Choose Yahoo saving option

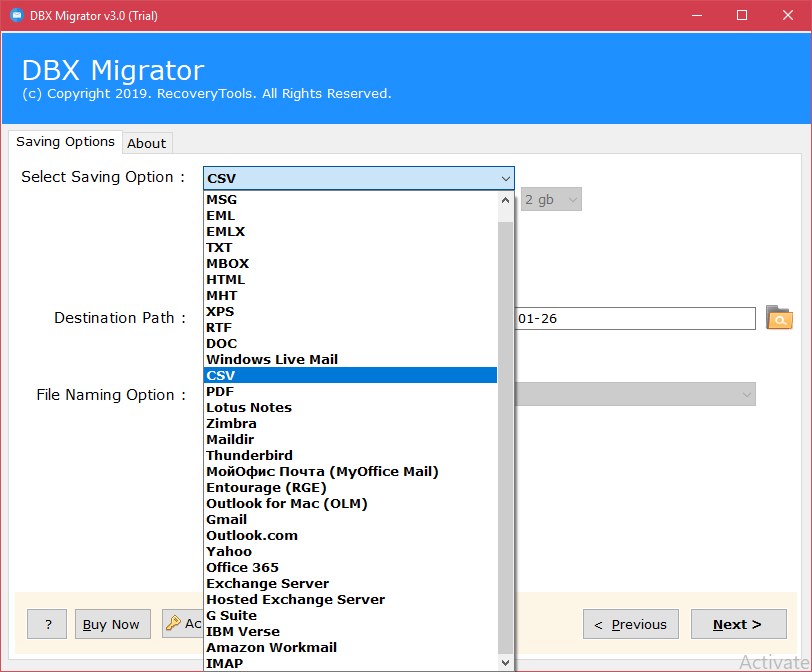click(351, 552)
